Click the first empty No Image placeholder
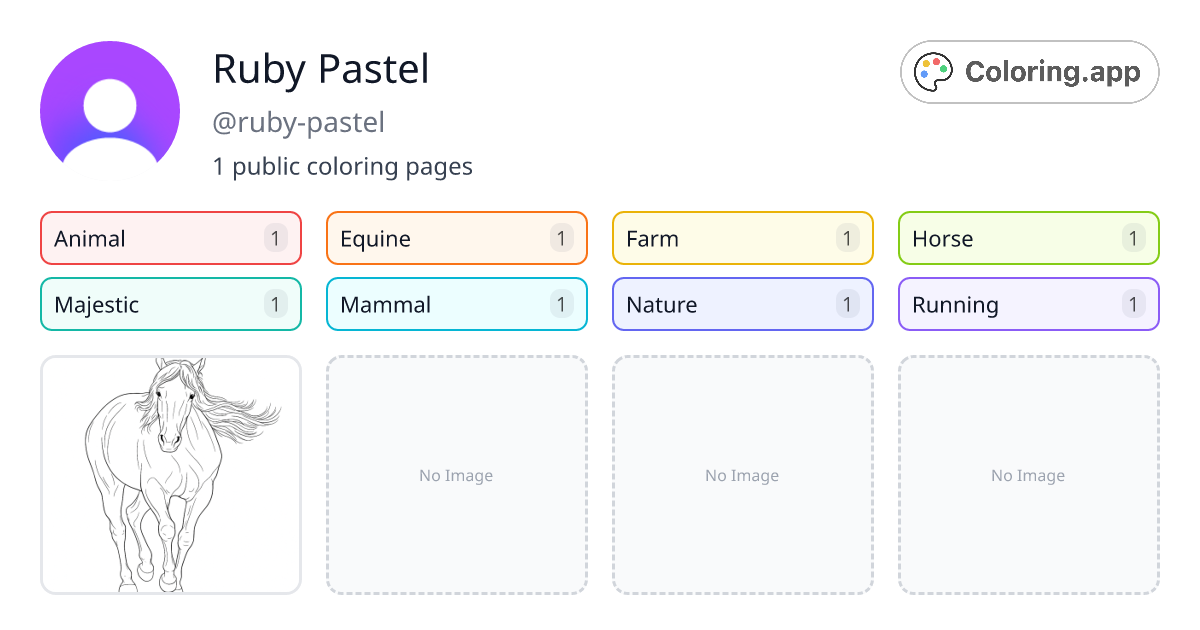The image size is (1200, 630). click(457, 475)
